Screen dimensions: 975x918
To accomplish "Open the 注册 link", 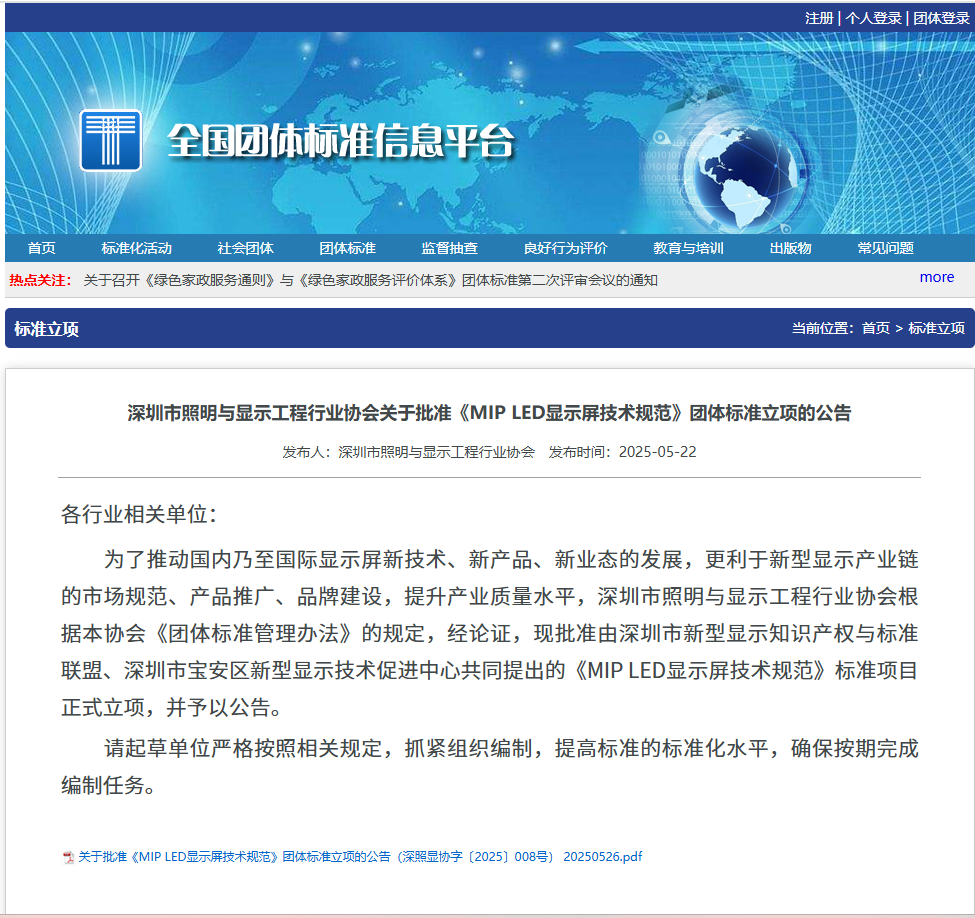I will [819, 18].
